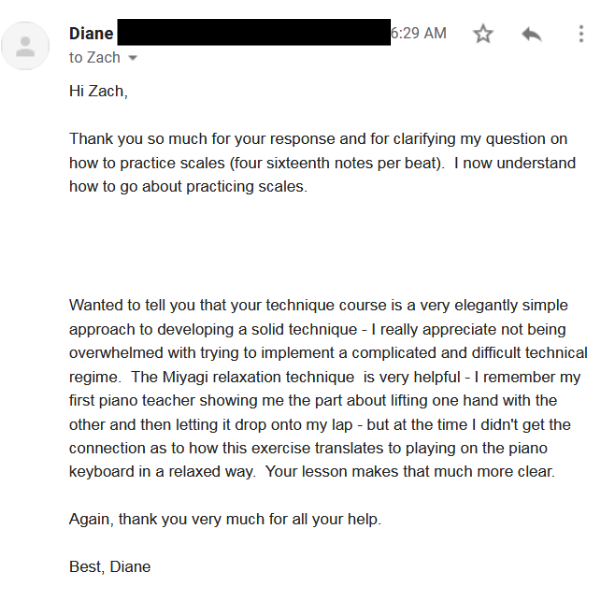Click the Reply arrow icon

point(531,34)
